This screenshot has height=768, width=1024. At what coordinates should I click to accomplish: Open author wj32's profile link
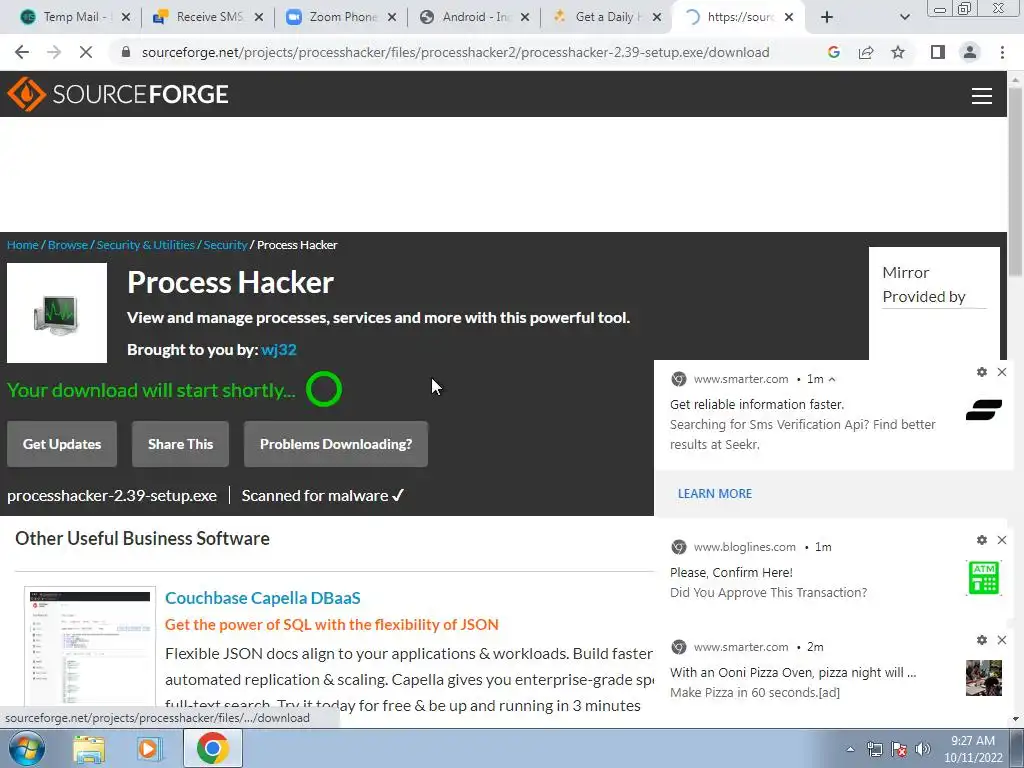click(x=279, y=350)
